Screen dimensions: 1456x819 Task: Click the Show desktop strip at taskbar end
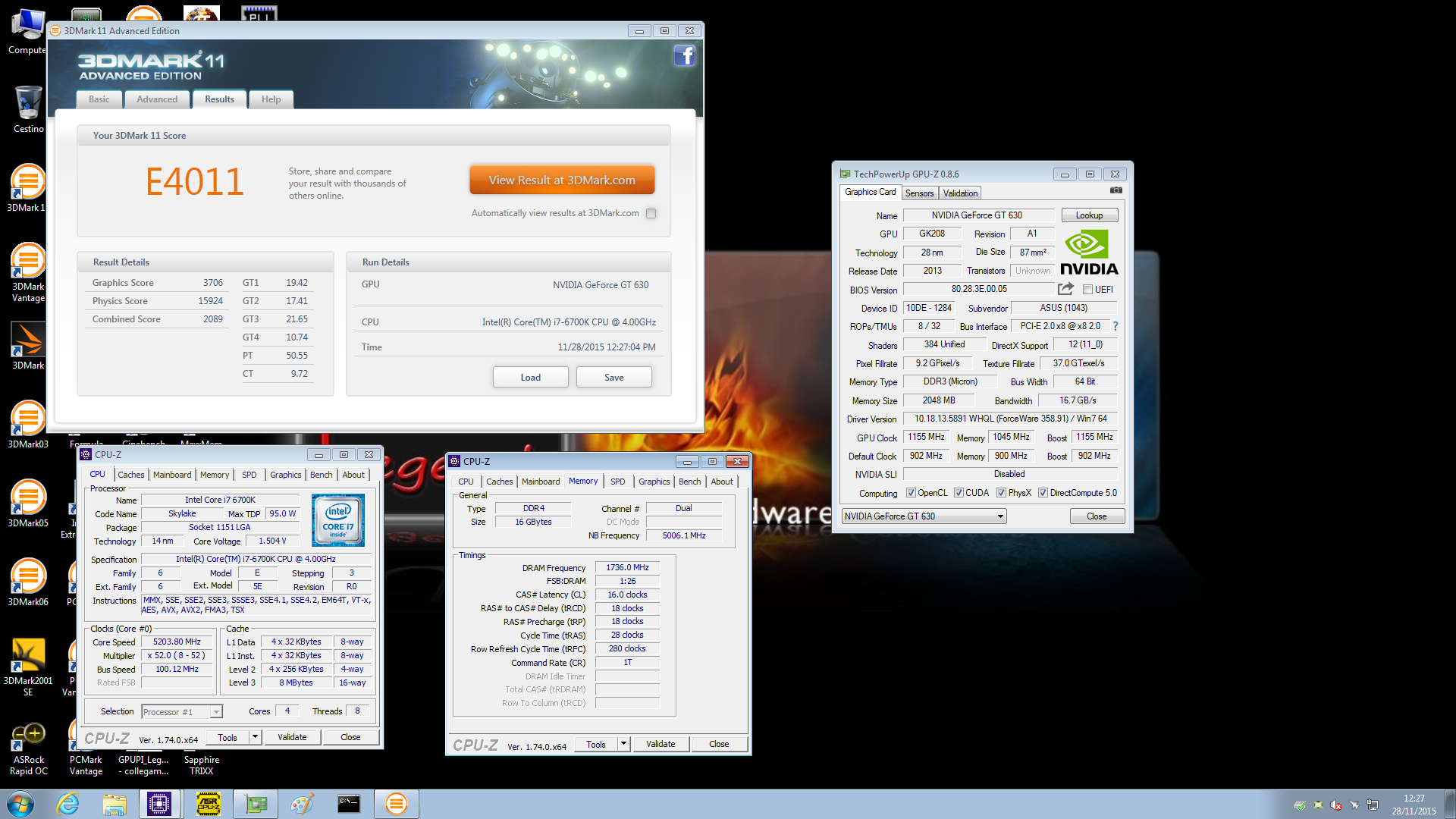click(x=1451, y=804)
